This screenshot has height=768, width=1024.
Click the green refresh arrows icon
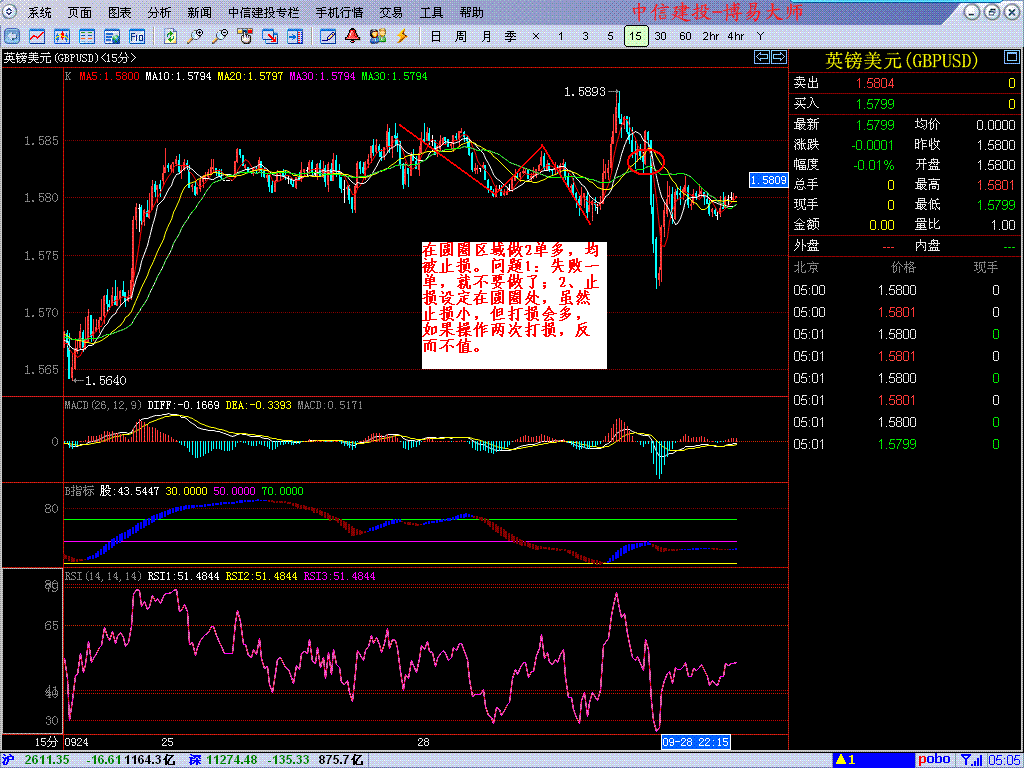click(170, 37)
